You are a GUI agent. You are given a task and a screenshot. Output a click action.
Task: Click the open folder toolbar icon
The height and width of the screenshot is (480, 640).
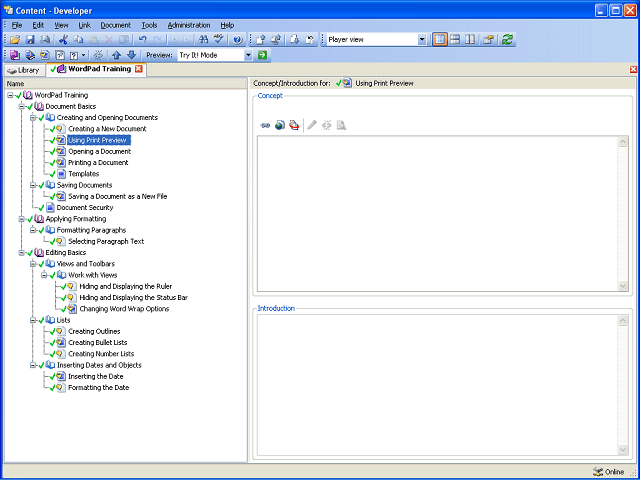[15, 40]
